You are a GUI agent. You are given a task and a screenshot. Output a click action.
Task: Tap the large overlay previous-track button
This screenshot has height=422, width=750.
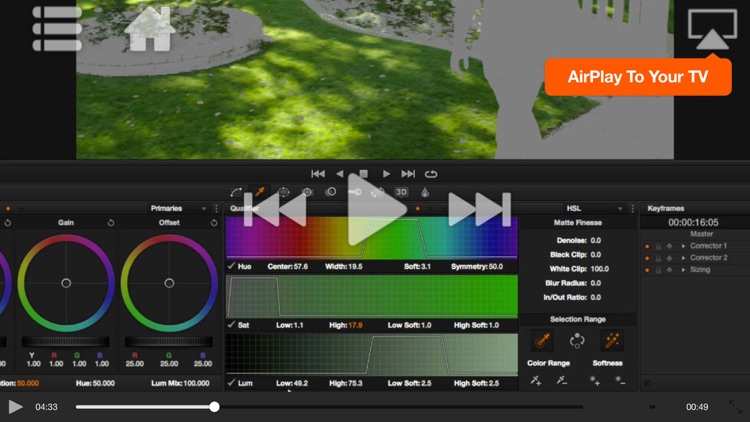pyautogui.click(x=276, y=210)
